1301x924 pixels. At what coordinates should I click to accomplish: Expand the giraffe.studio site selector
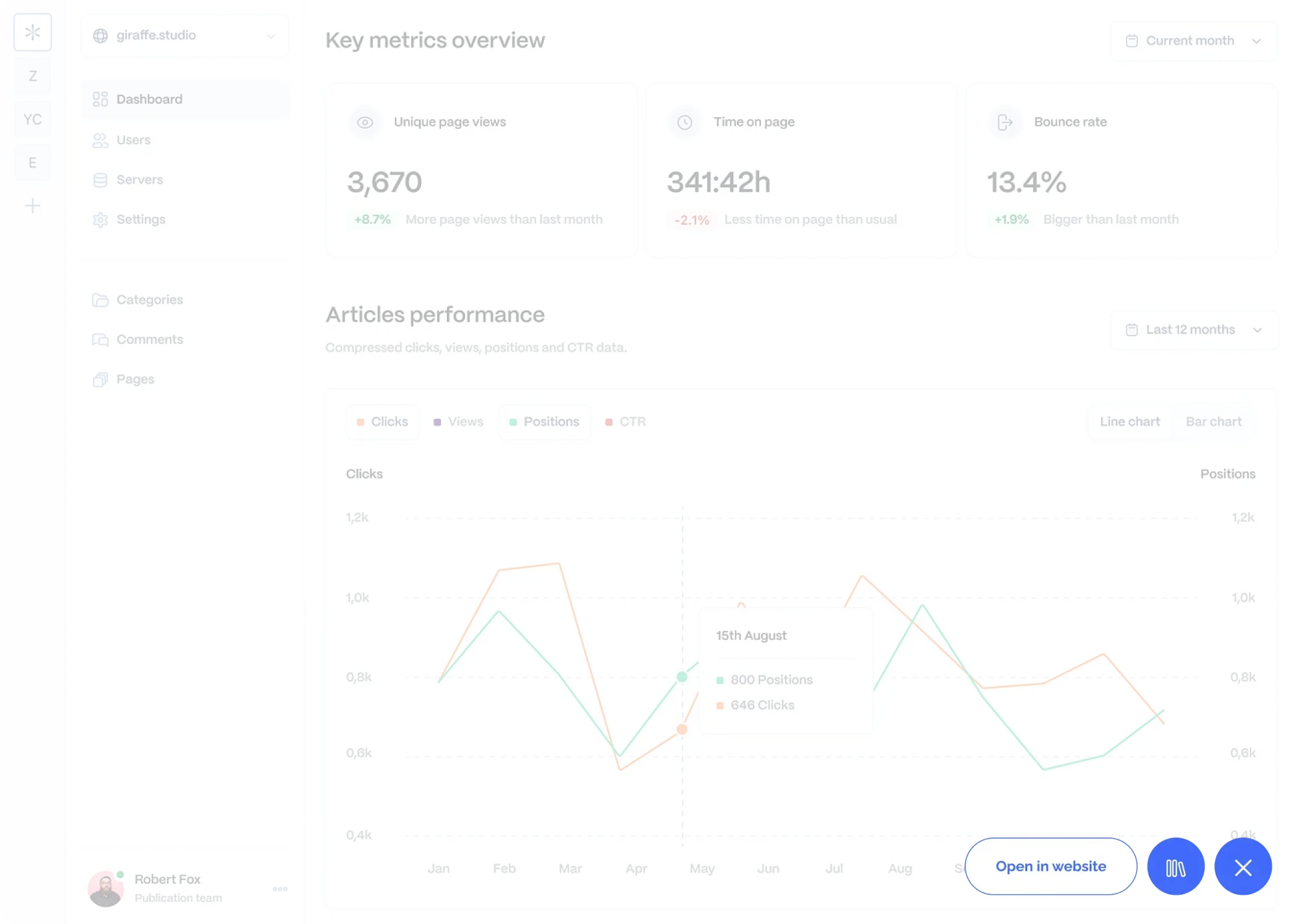(185, 36)
